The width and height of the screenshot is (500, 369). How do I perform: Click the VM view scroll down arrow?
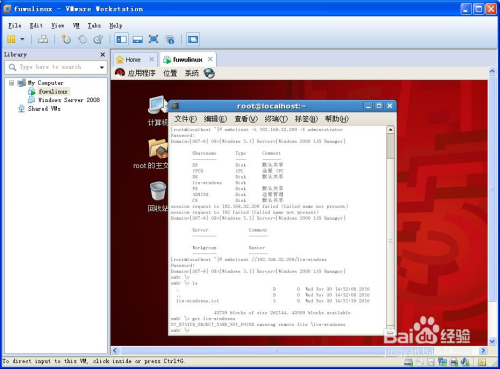point(492,341)
